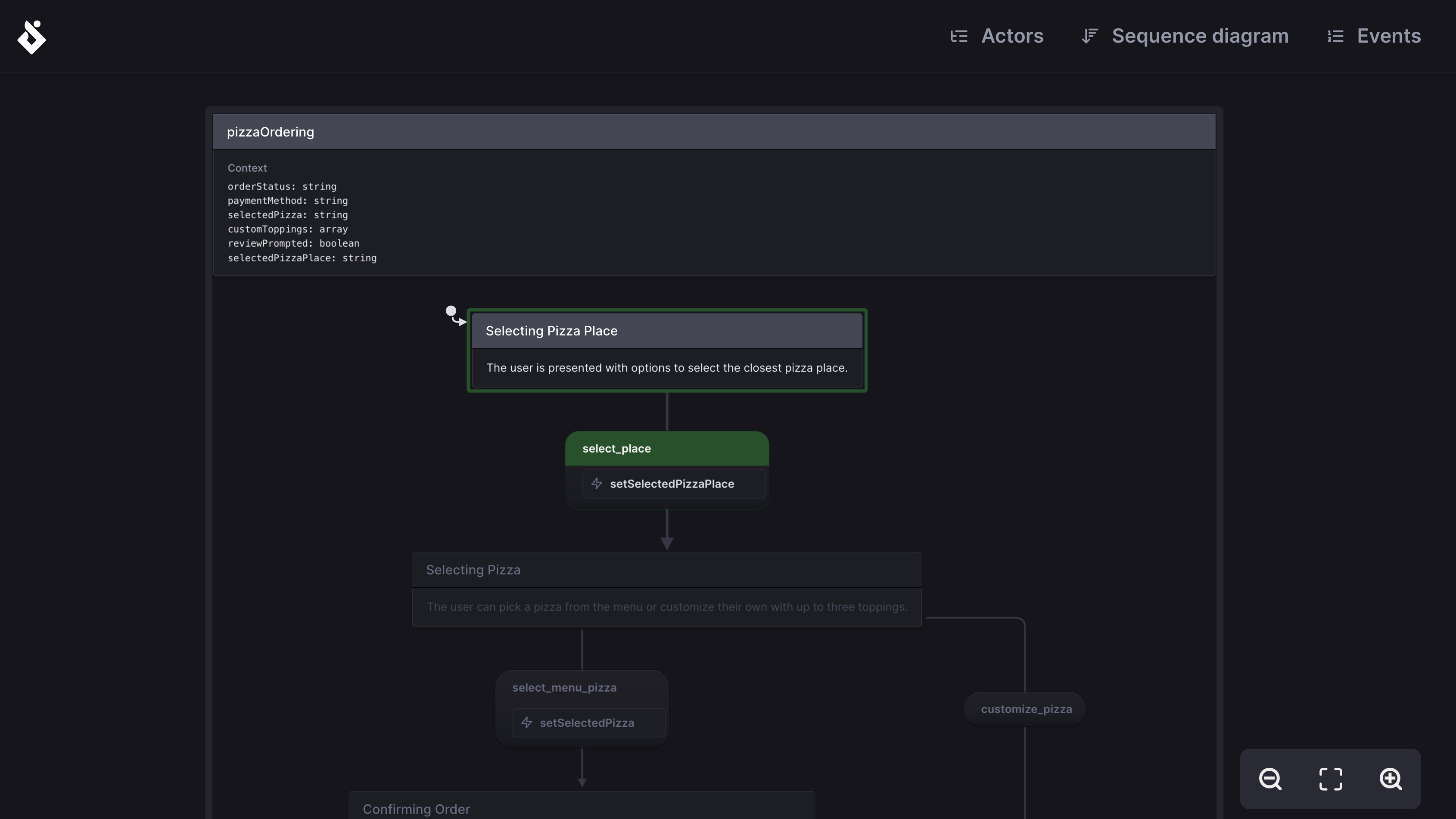This screenshot has height=819, width=1456.
Task: Select the select_place event
Action: coord(616,448)
